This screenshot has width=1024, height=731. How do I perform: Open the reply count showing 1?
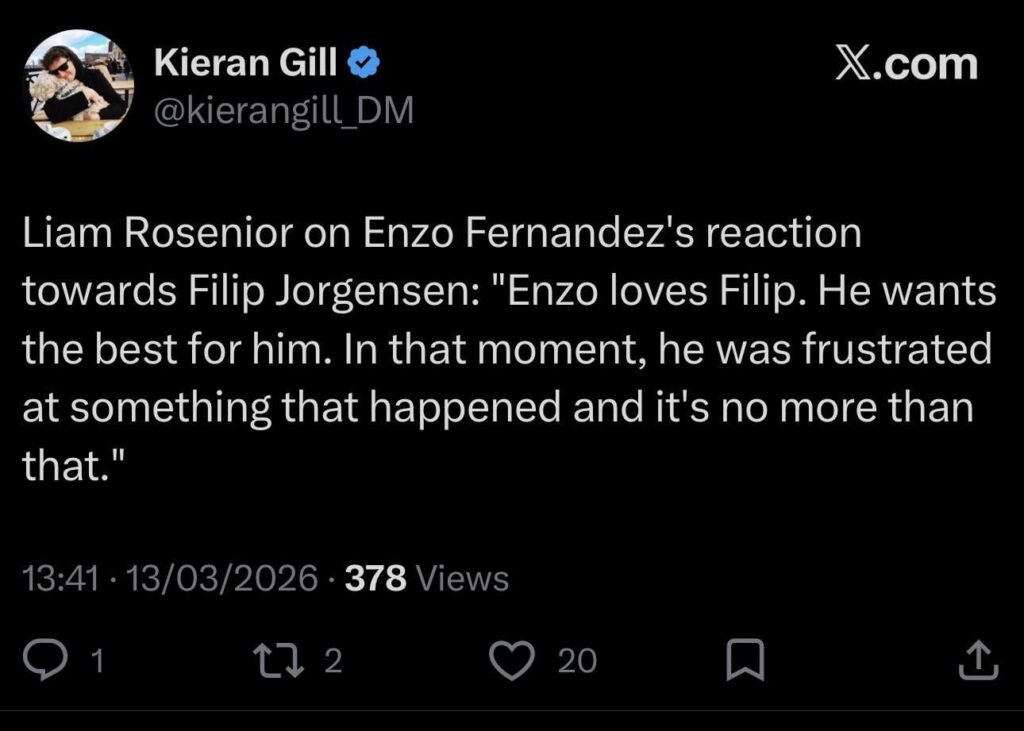click(x=96, y=661)
